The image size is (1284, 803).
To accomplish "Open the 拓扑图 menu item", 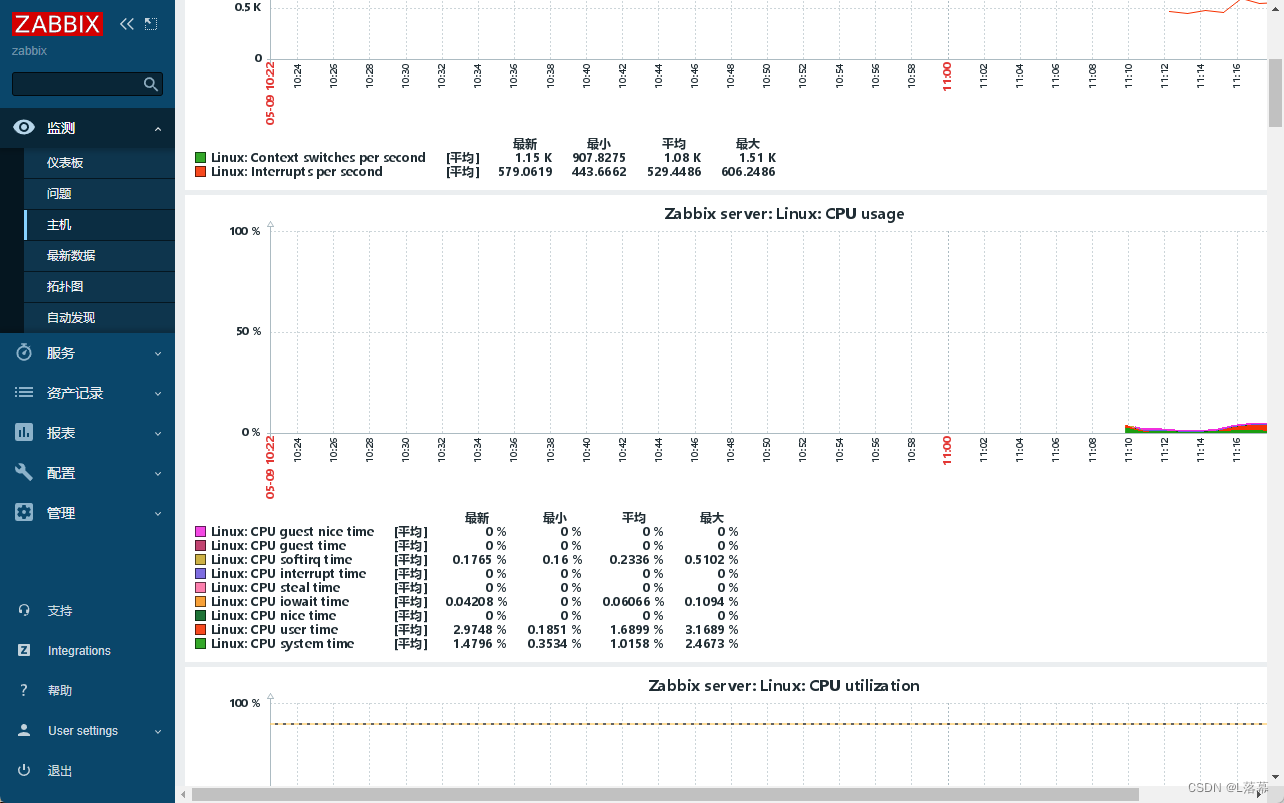I will 99,287.
